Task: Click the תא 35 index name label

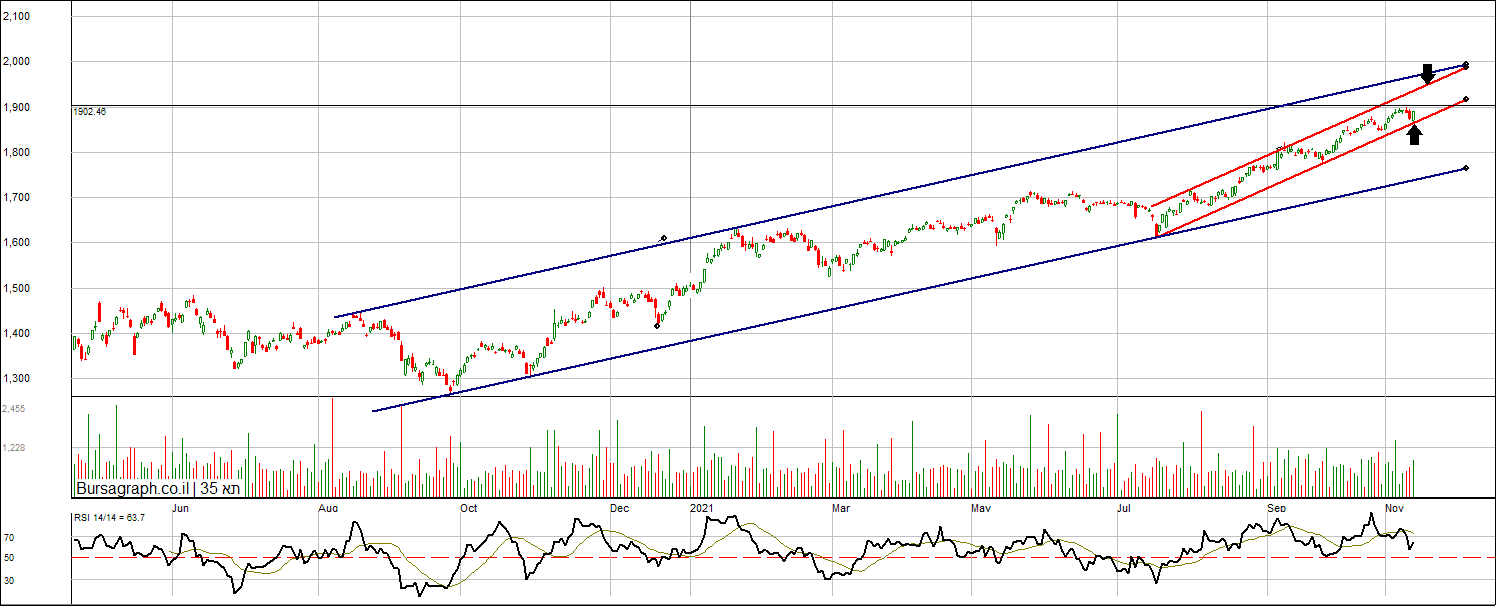Action: [x=220, y=489]
